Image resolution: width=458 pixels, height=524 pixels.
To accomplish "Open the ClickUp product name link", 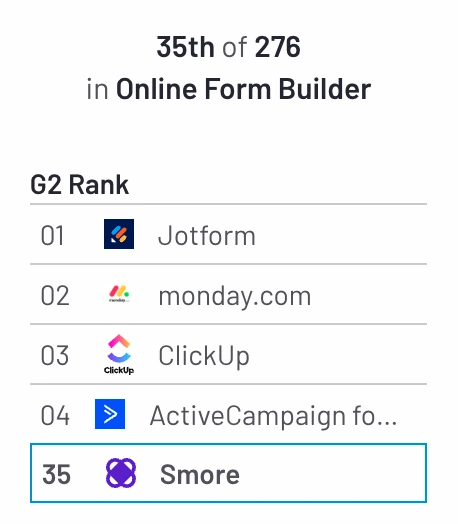I will (x=204, y=356).
